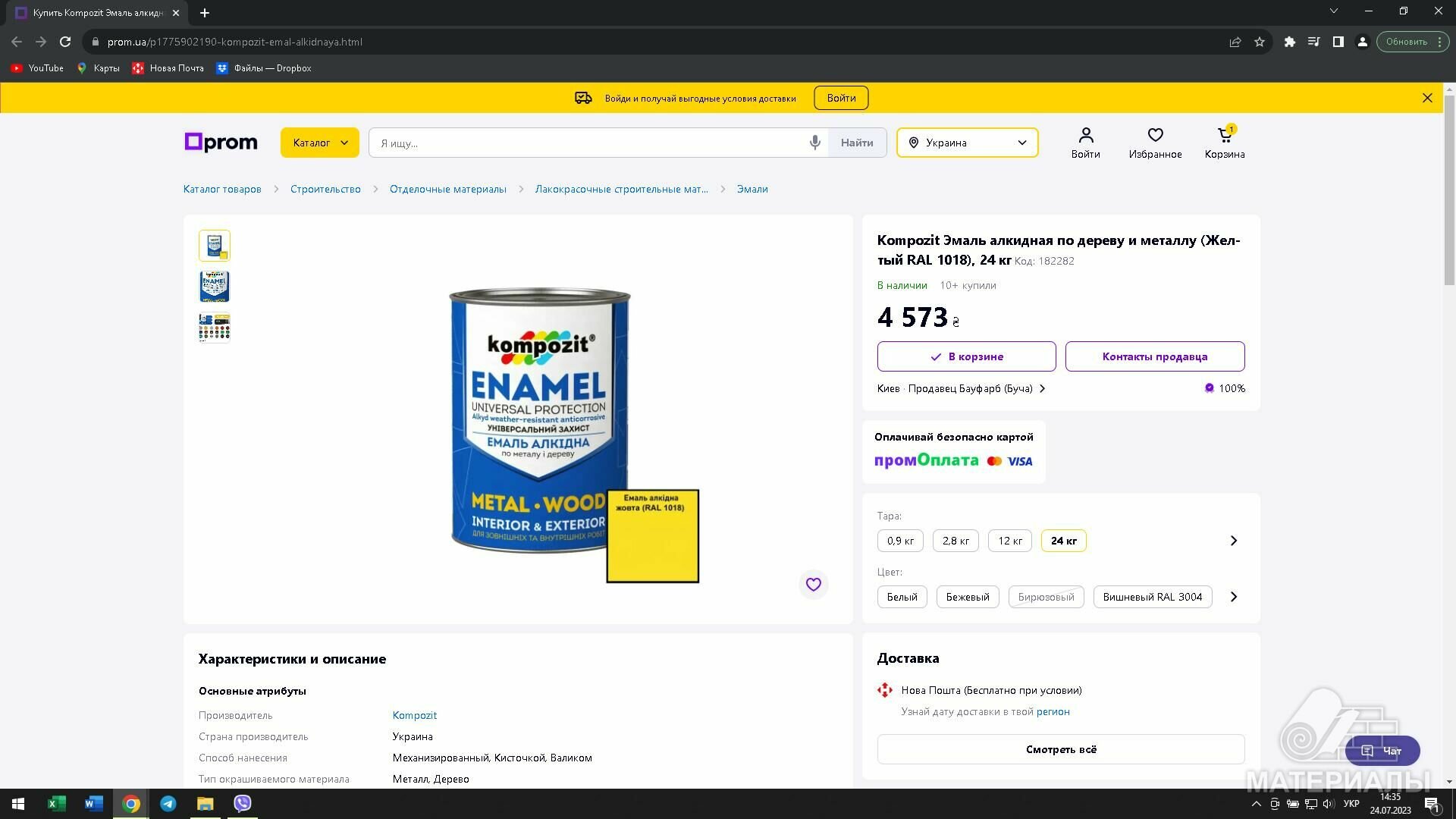The image size is (1456, 819).
Task: Choose the Белый color option
Action: point(902,597)
